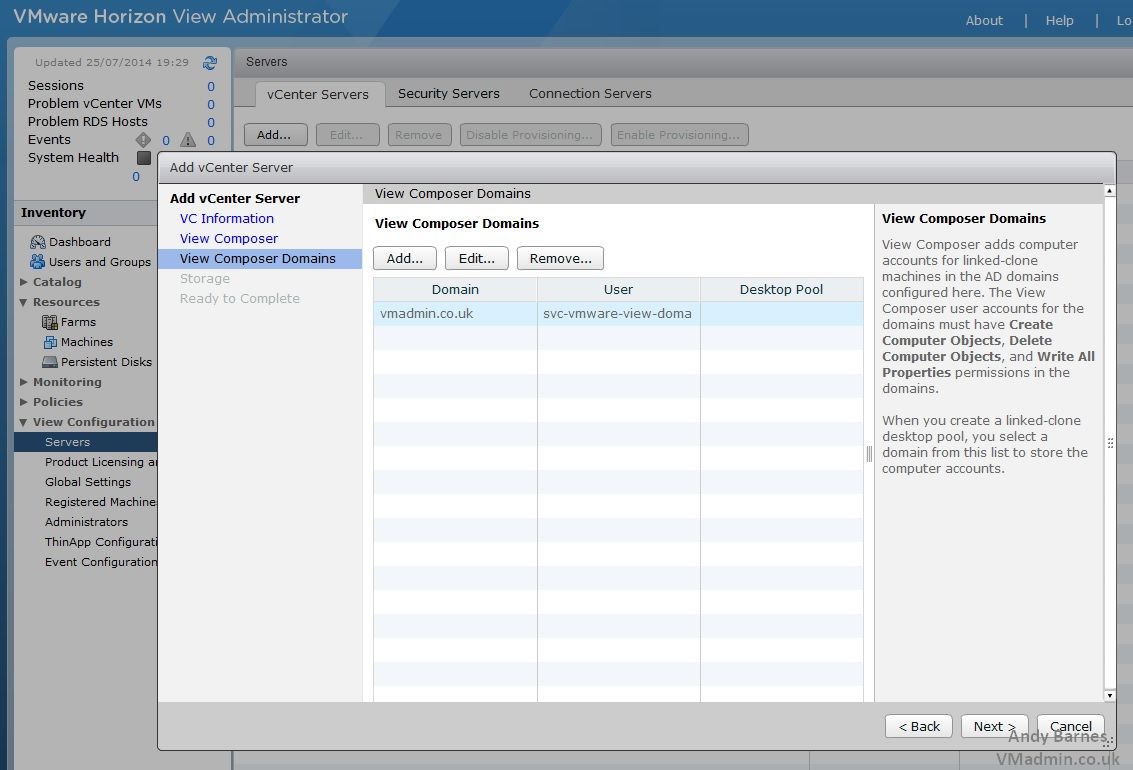Screen dimensions: 1133x770
Task: Open Registered Machines under View Configuration
Action: [x=100, y=502]
